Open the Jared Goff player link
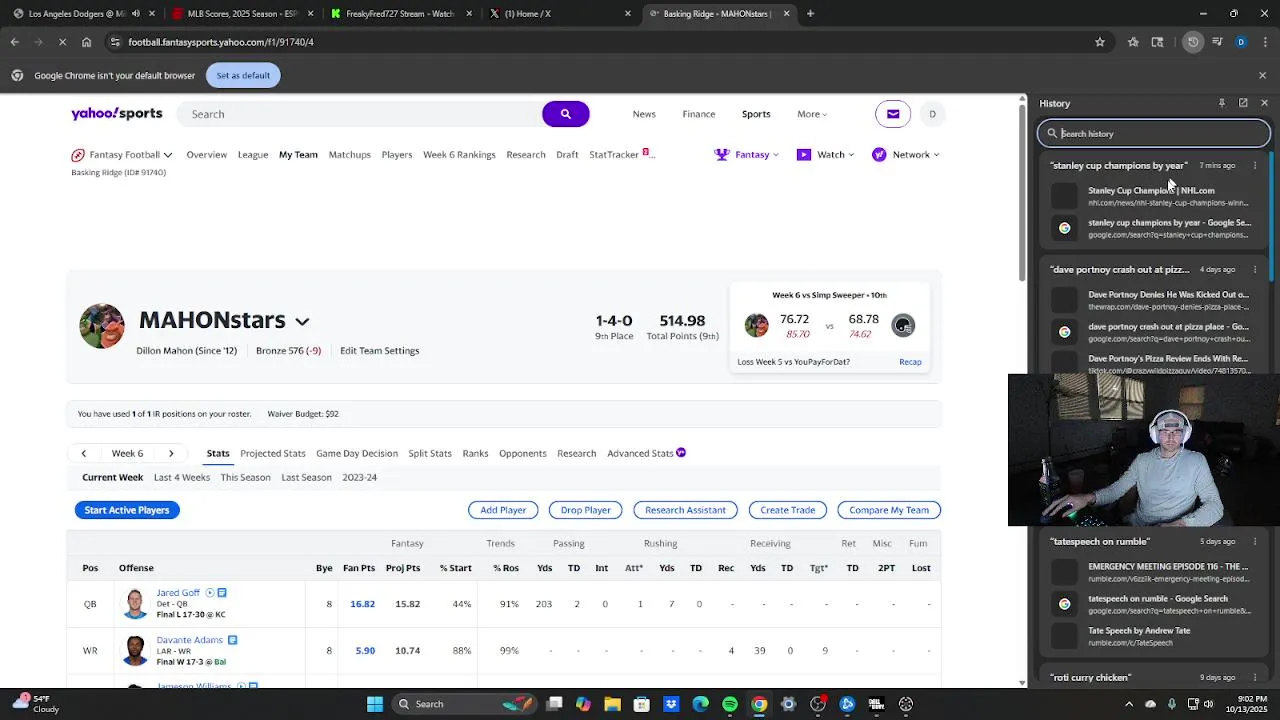 [178, 593]
